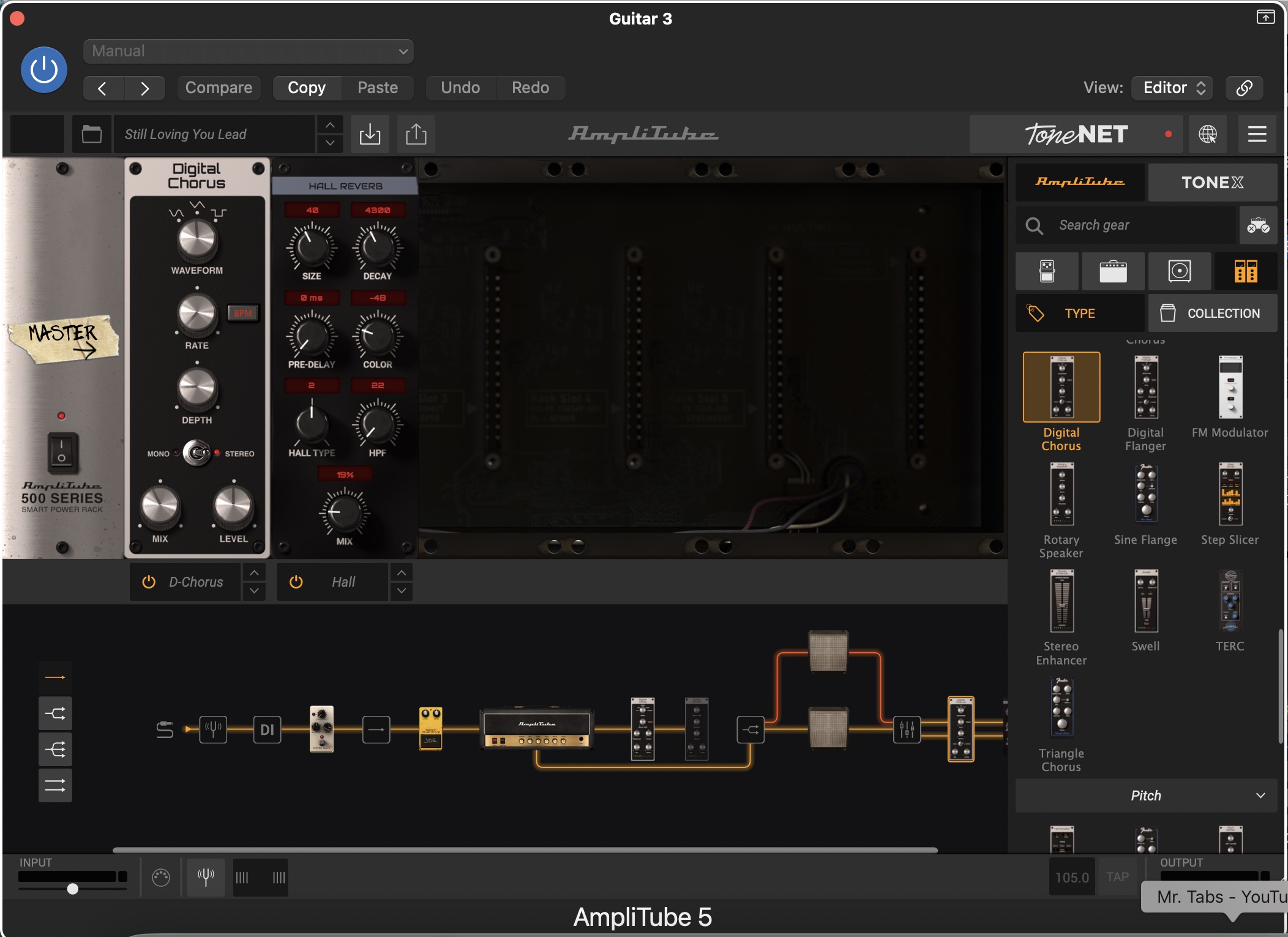This screenshot has width=1288, height=937.
Task: Go to previous preset arrow
Action: pos(103,88)
